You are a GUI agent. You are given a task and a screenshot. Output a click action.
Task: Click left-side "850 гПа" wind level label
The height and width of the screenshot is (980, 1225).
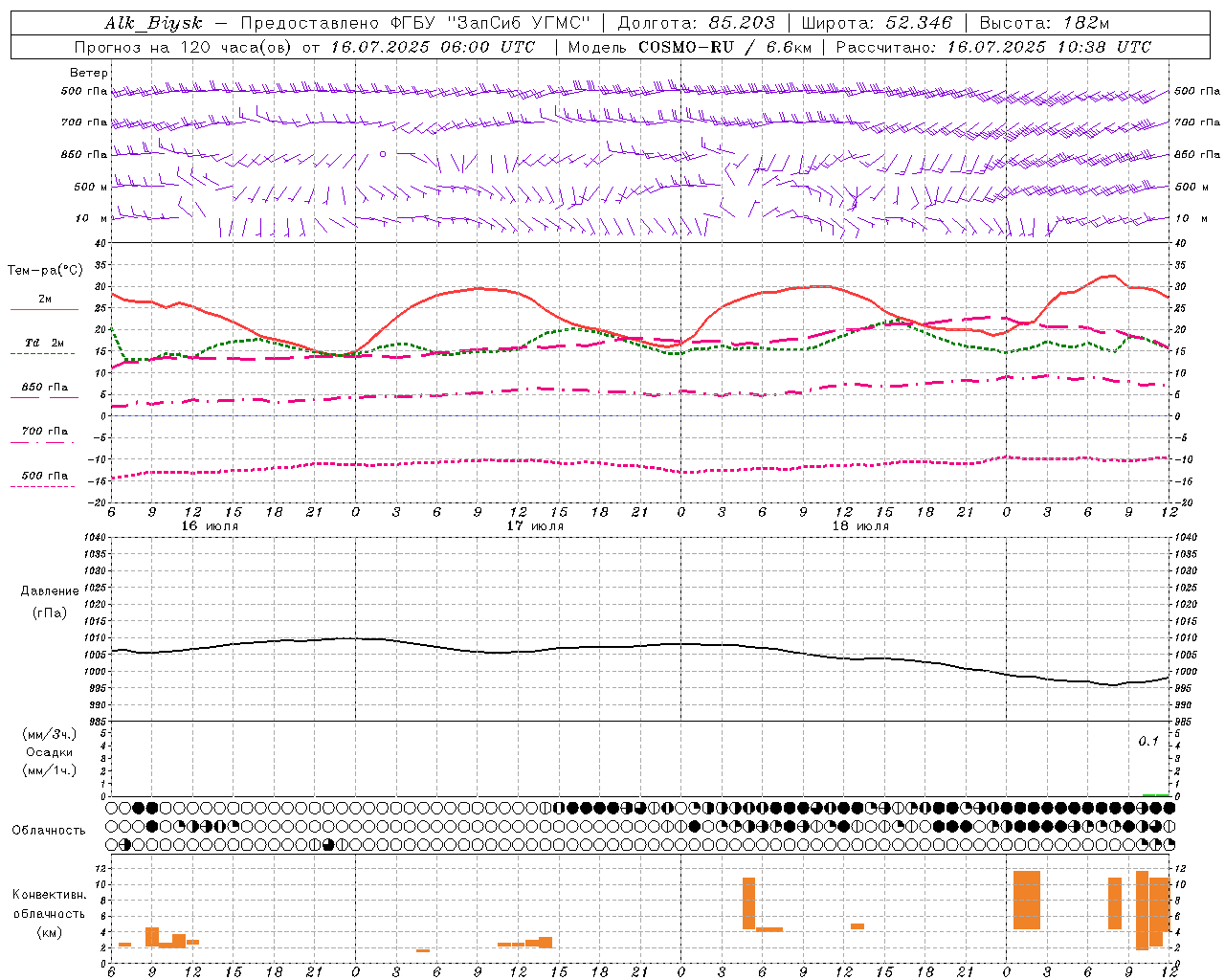[x=84, y=154]
